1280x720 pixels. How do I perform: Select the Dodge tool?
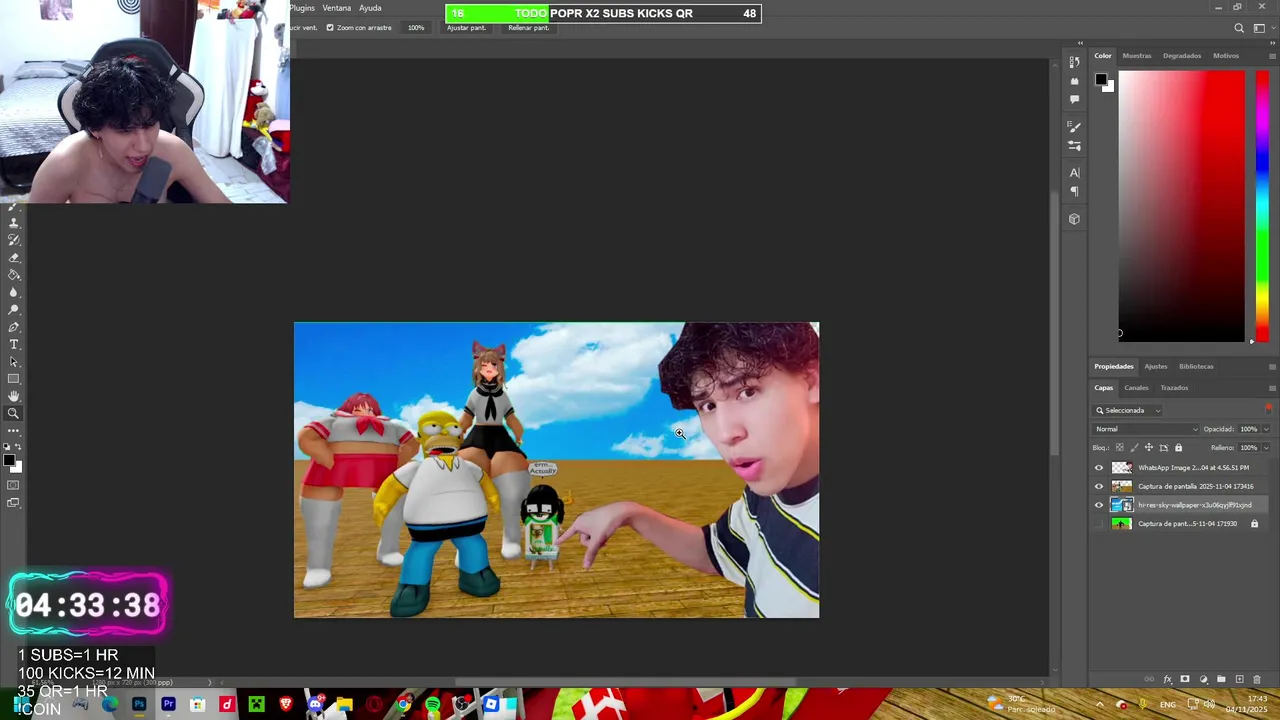point(14,309)
